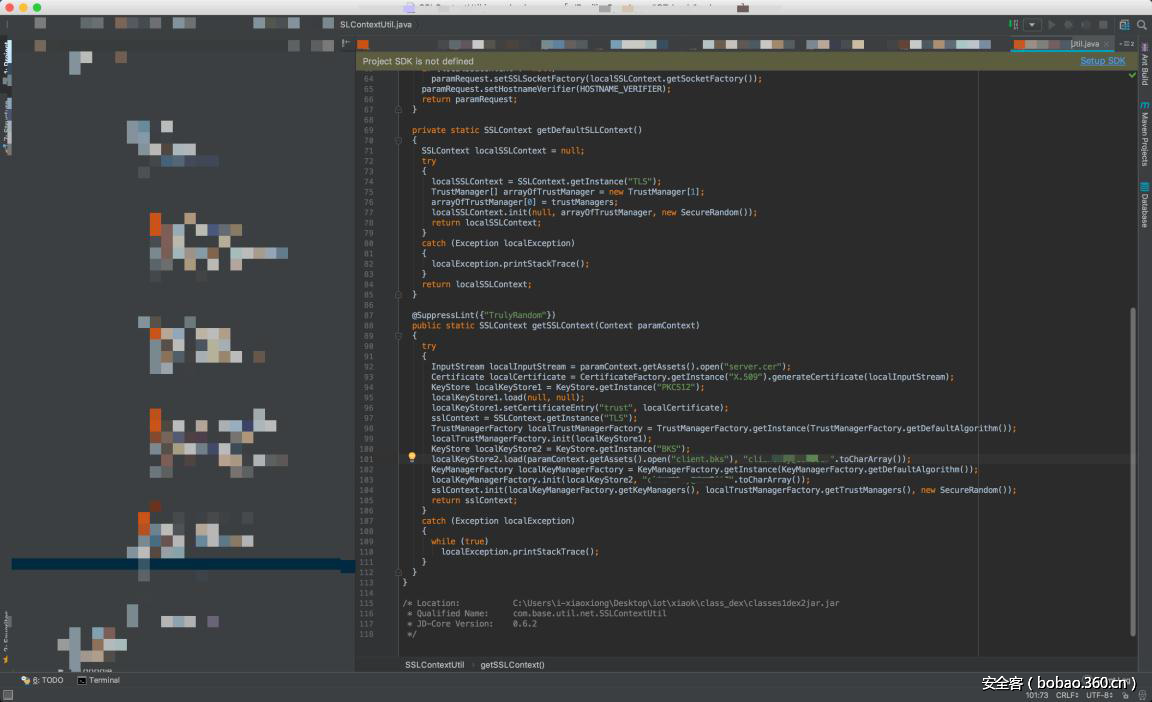Open the CRLF line separator selector
This screenshot has width=1152, height=702.
point(1067,694)
